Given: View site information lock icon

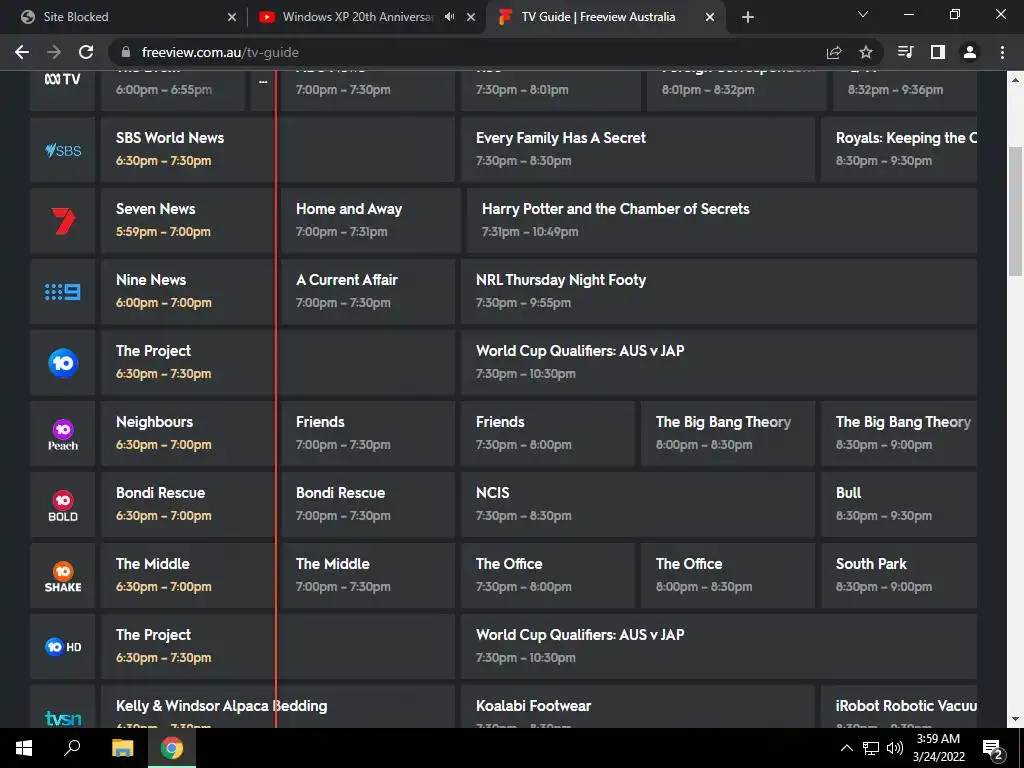Looking at the screenshot, I should [126, 52].
